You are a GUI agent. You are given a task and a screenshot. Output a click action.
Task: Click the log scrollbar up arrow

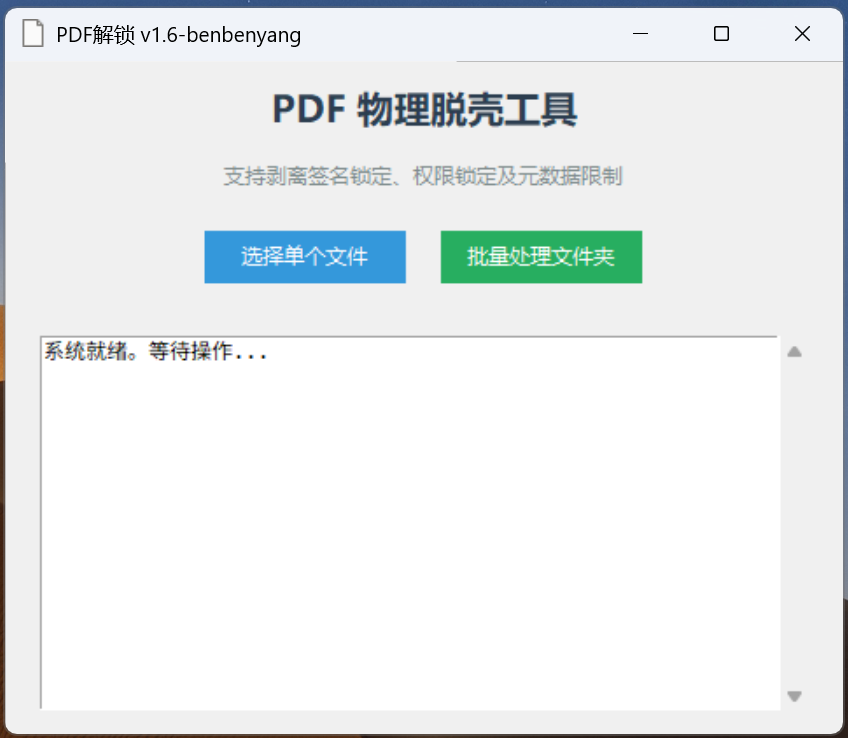(x=795, y=352)
